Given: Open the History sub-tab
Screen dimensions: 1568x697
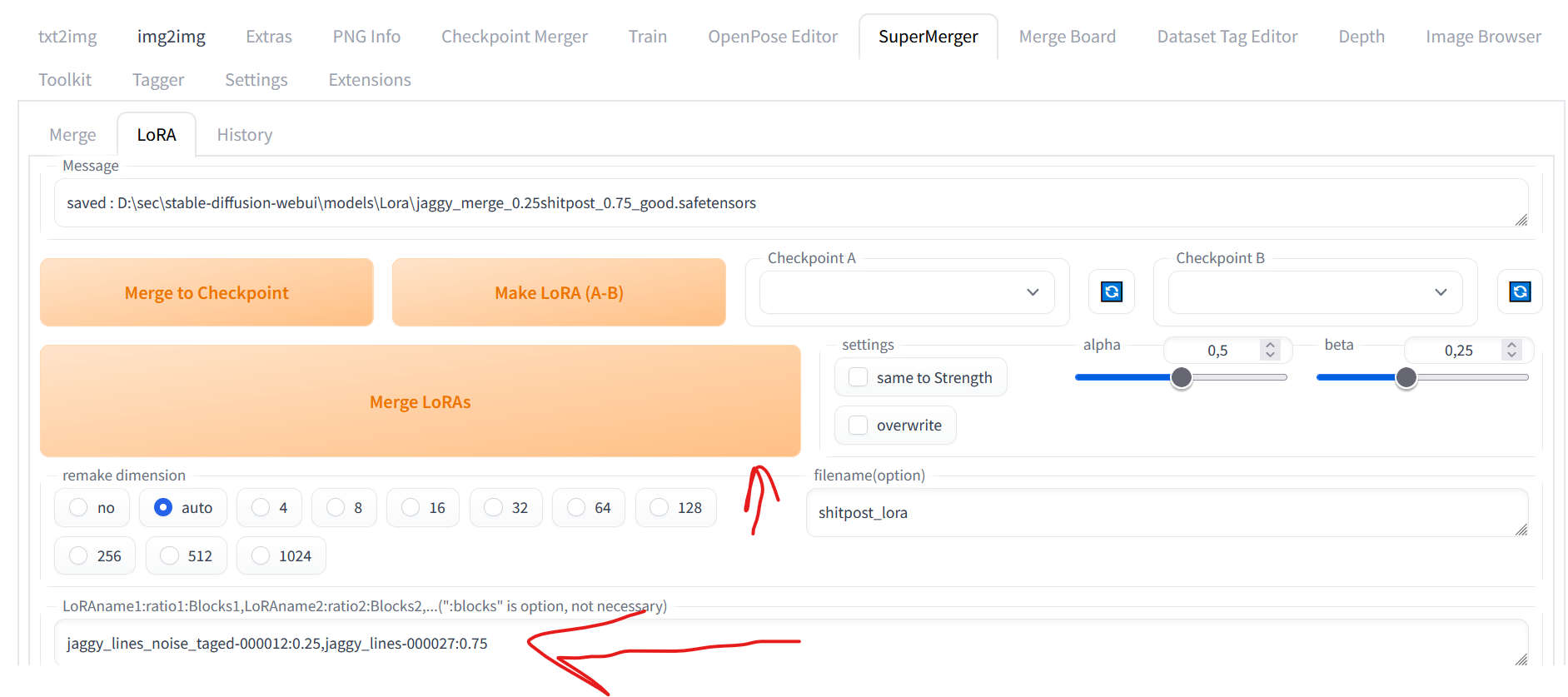Looking at the screenshot, I should click(245, 135).
